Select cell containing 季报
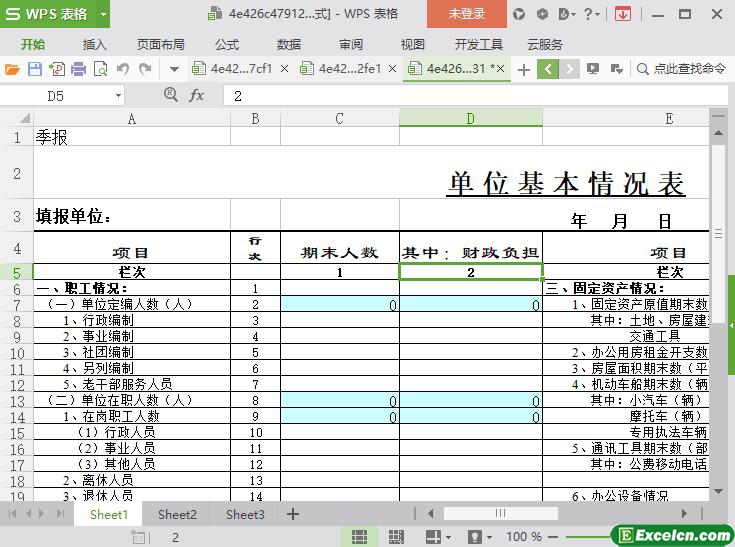Screen dimensions: 735x547 [132, 136]
